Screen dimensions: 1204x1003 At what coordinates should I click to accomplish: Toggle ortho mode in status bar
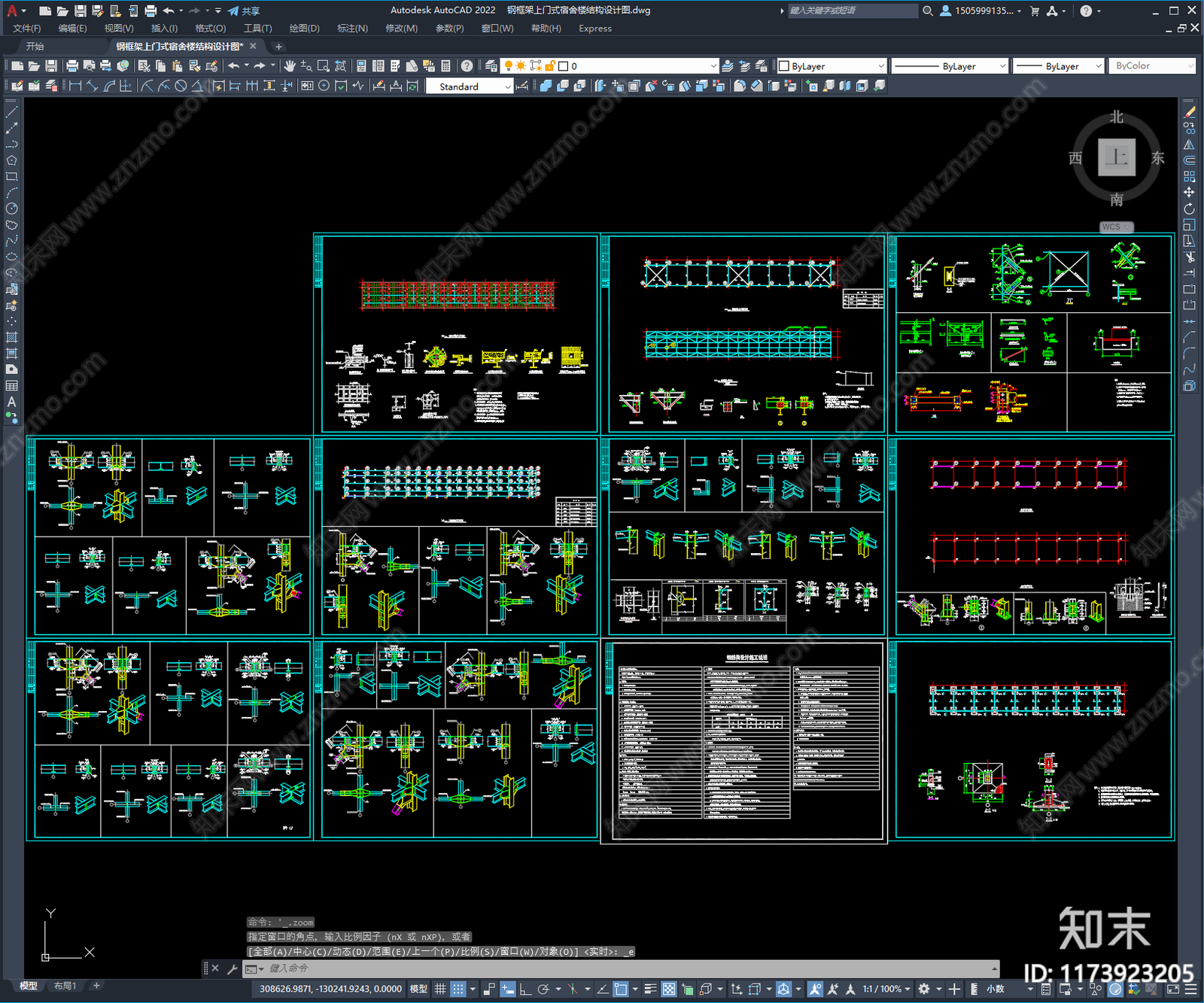click(x=525, y=989)
